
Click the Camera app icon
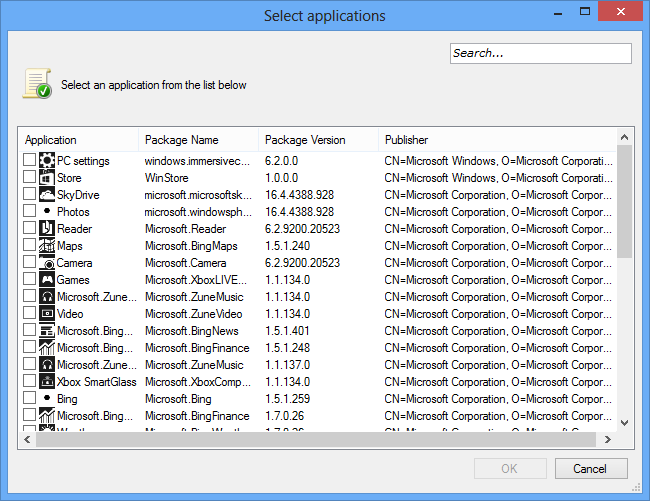coord(46,263)
